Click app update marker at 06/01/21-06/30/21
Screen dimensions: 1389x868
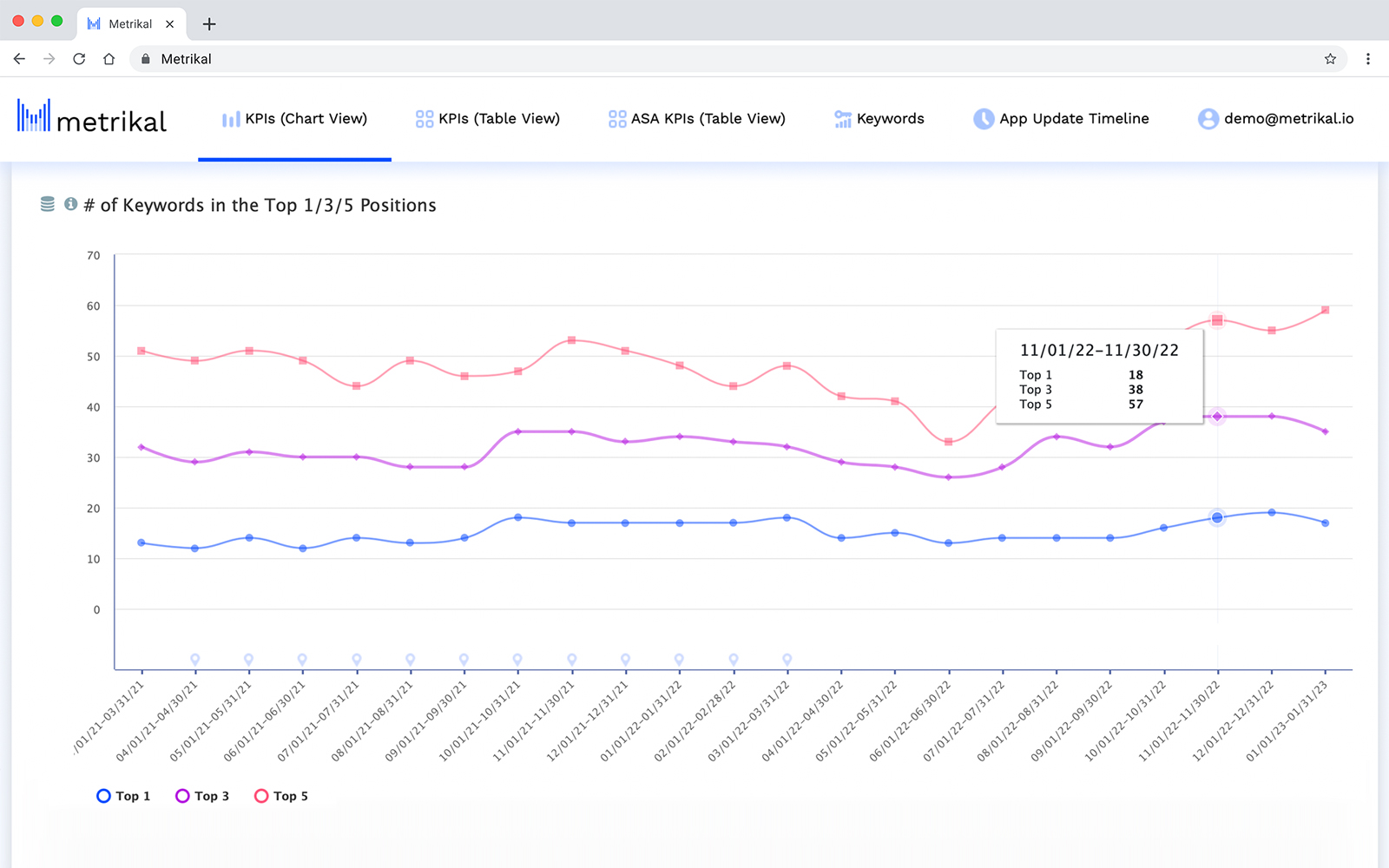[302, 660]
